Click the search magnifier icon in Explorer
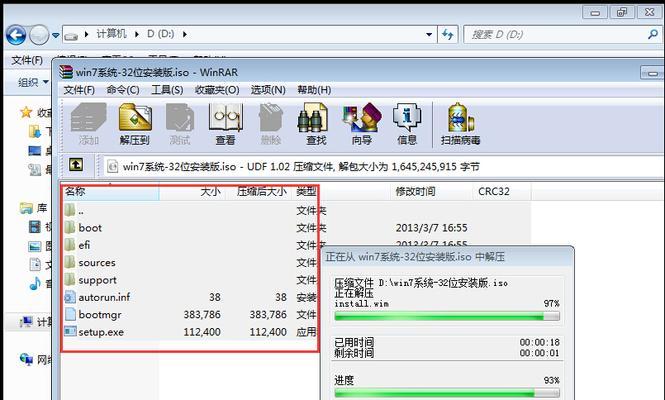The height and width of the screenshot is (400, 665). click(653, 34)
